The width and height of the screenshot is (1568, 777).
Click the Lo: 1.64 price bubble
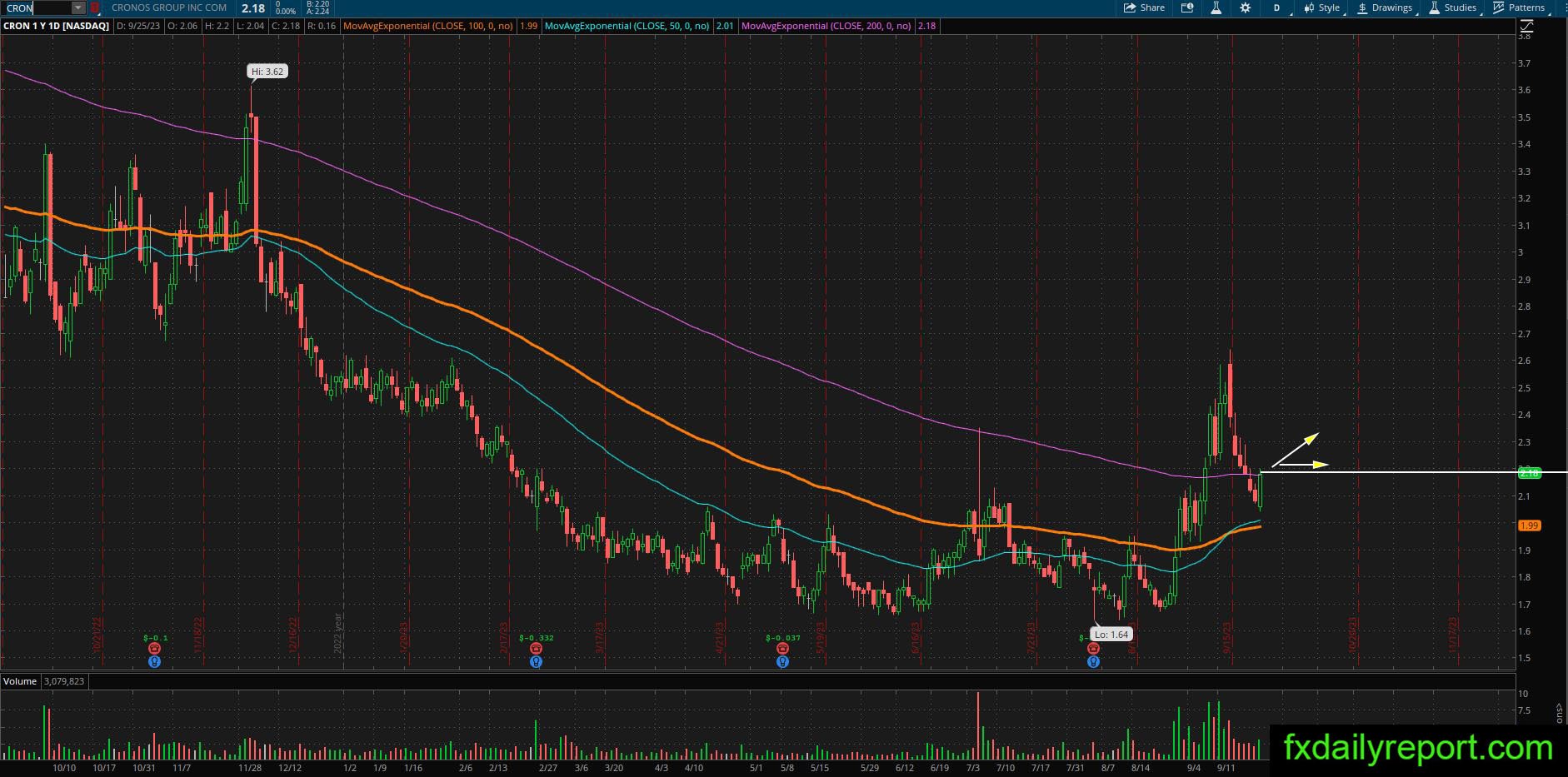[x=1112, y=635]
